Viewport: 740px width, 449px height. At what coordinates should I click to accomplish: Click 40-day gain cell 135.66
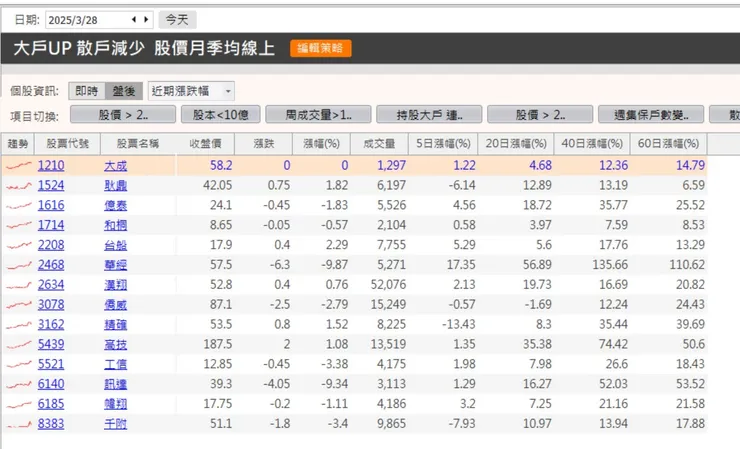(610, 265)
